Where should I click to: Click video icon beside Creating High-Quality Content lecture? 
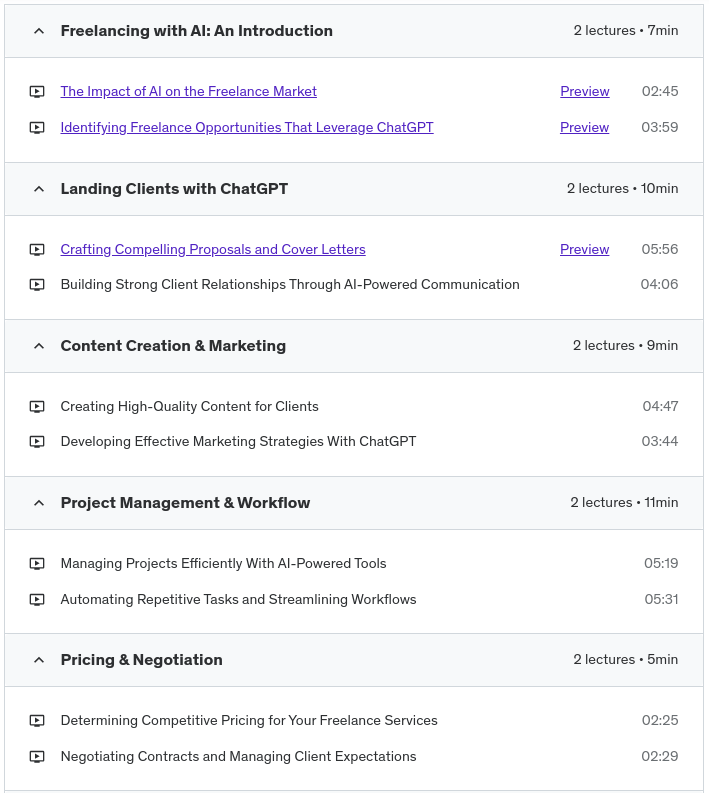37,407
